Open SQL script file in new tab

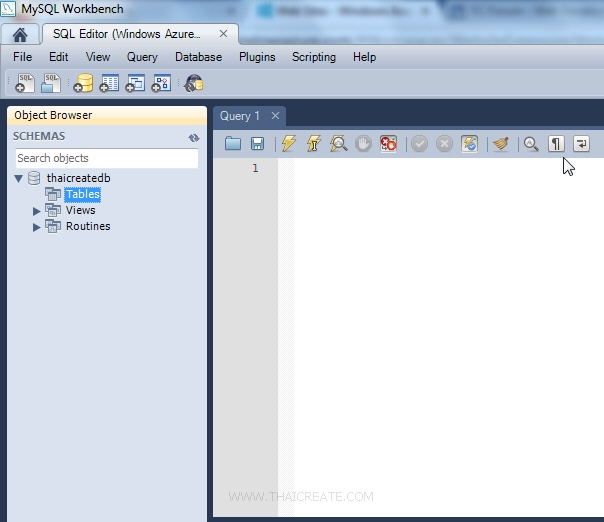(51, 83)
